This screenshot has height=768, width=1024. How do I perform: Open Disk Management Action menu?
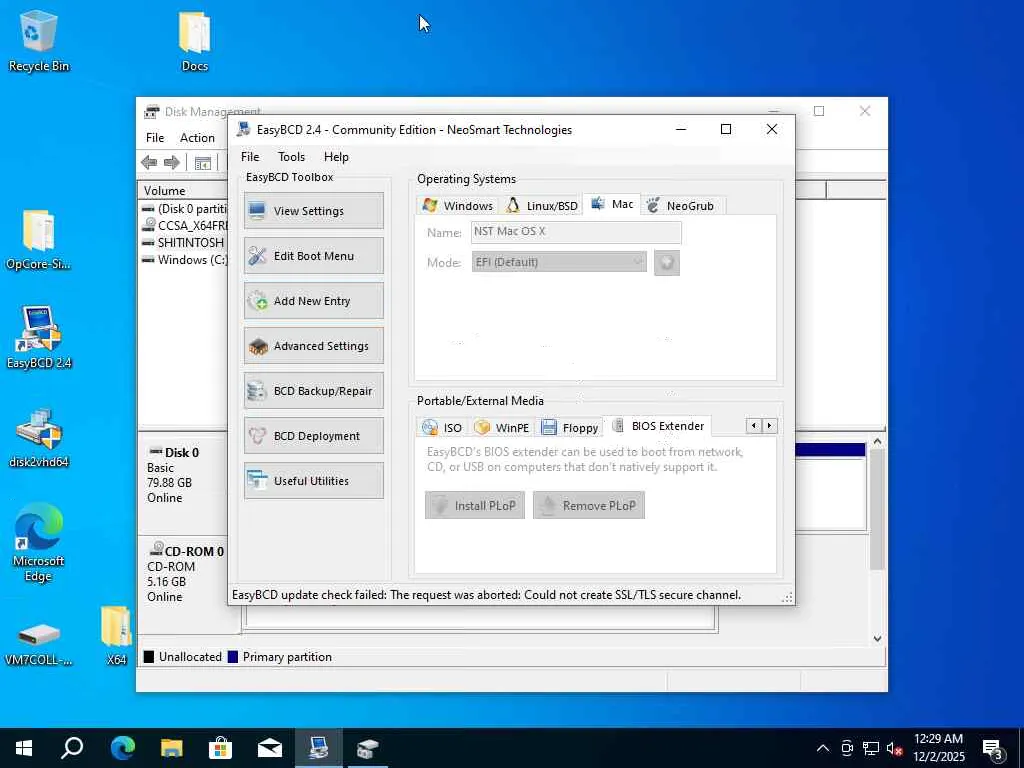pyautogui.click(x=197, y=138)
